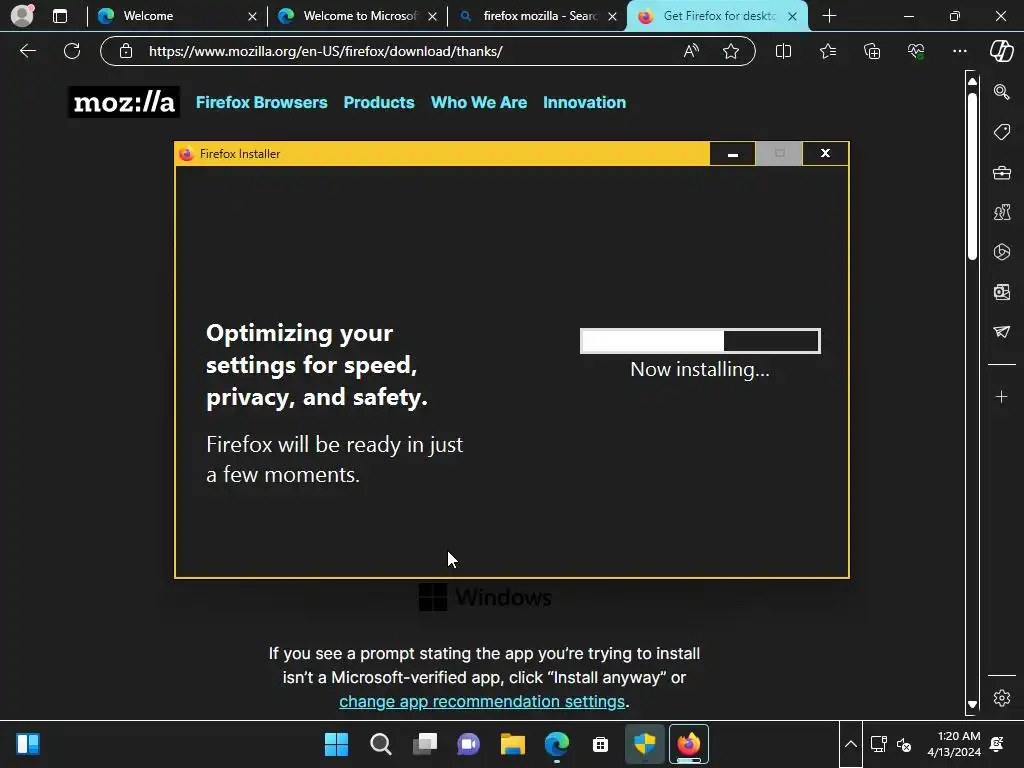Show hidden system tray icons
The width and height of the screenshot is (1024, 768).
(x=850, y=744)
